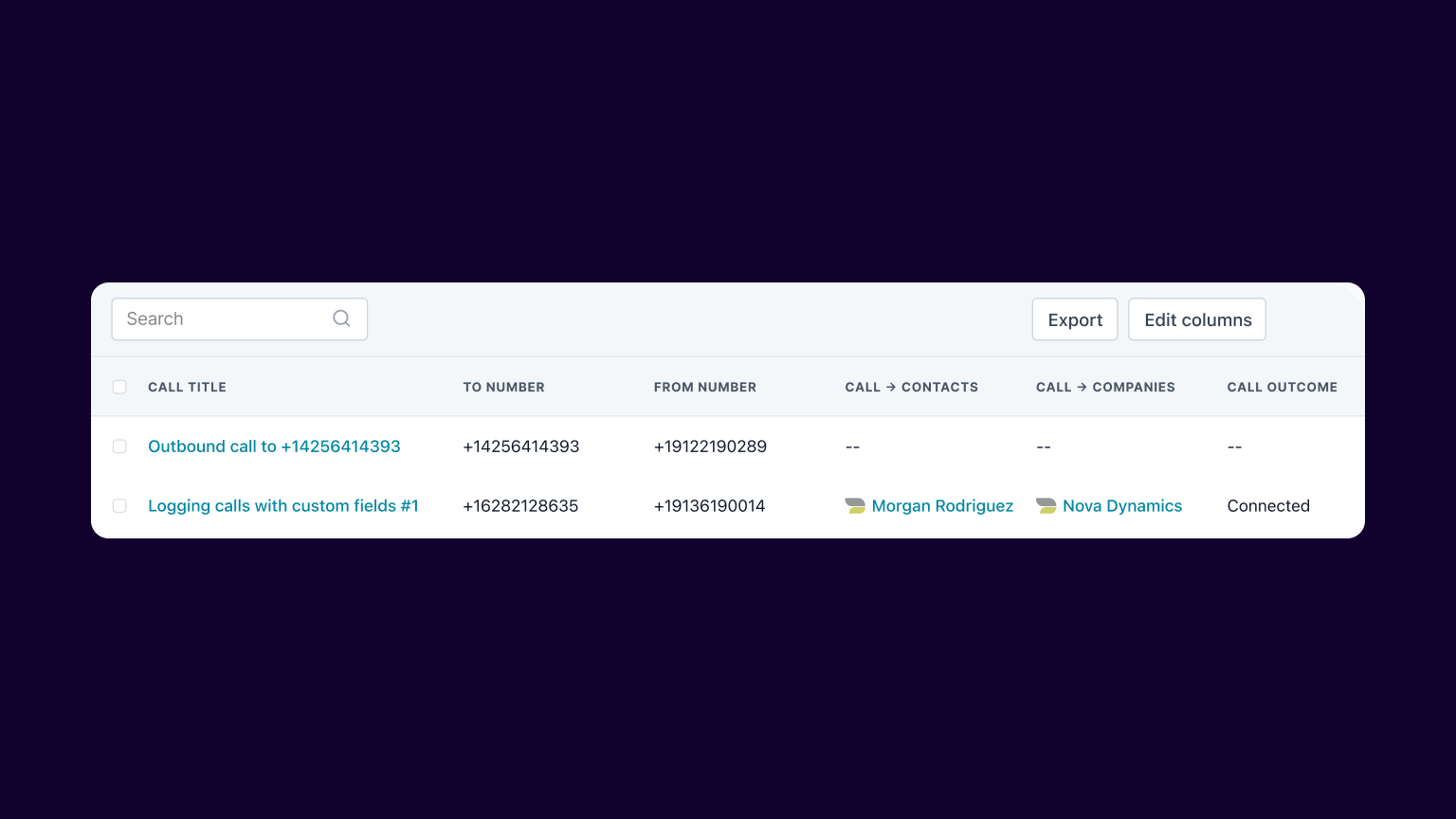Select the header checkbox to select all calls
The width and height of the screenshot is (1456, 819).
[119, 387]
